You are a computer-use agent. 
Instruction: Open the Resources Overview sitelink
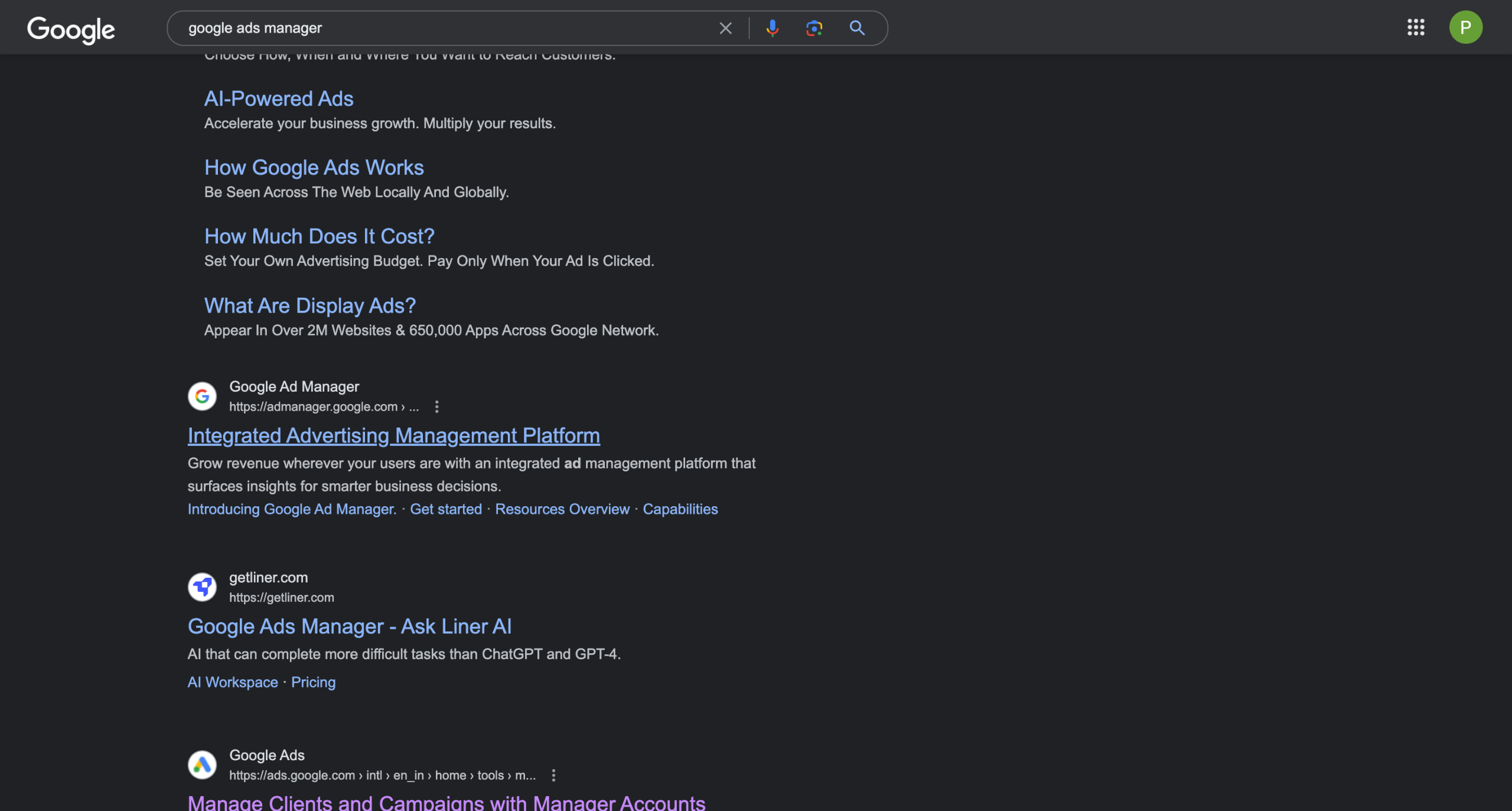click(x=562, y=509)
